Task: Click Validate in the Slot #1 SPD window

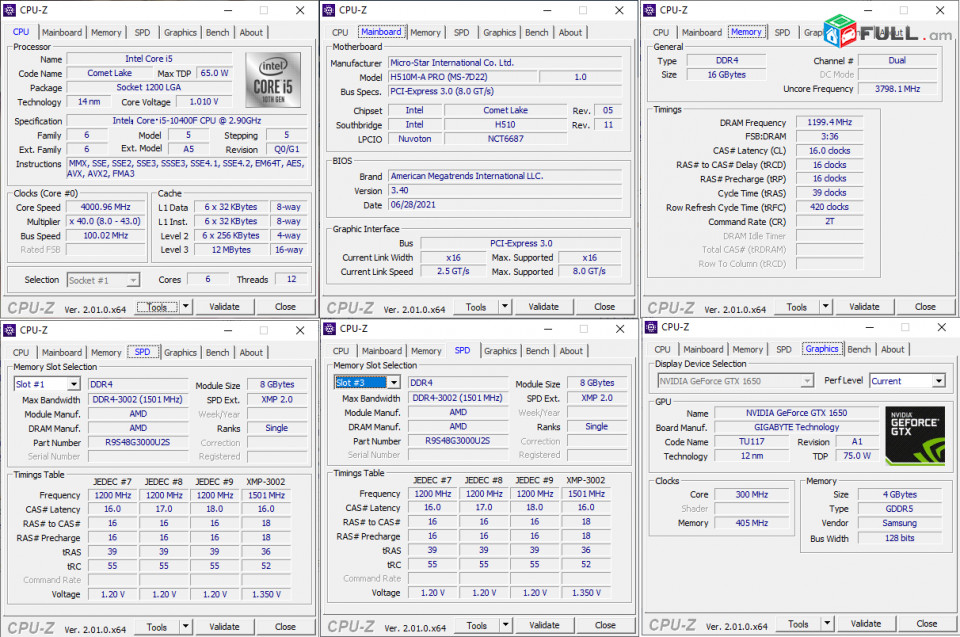Action: coord(224,627)
